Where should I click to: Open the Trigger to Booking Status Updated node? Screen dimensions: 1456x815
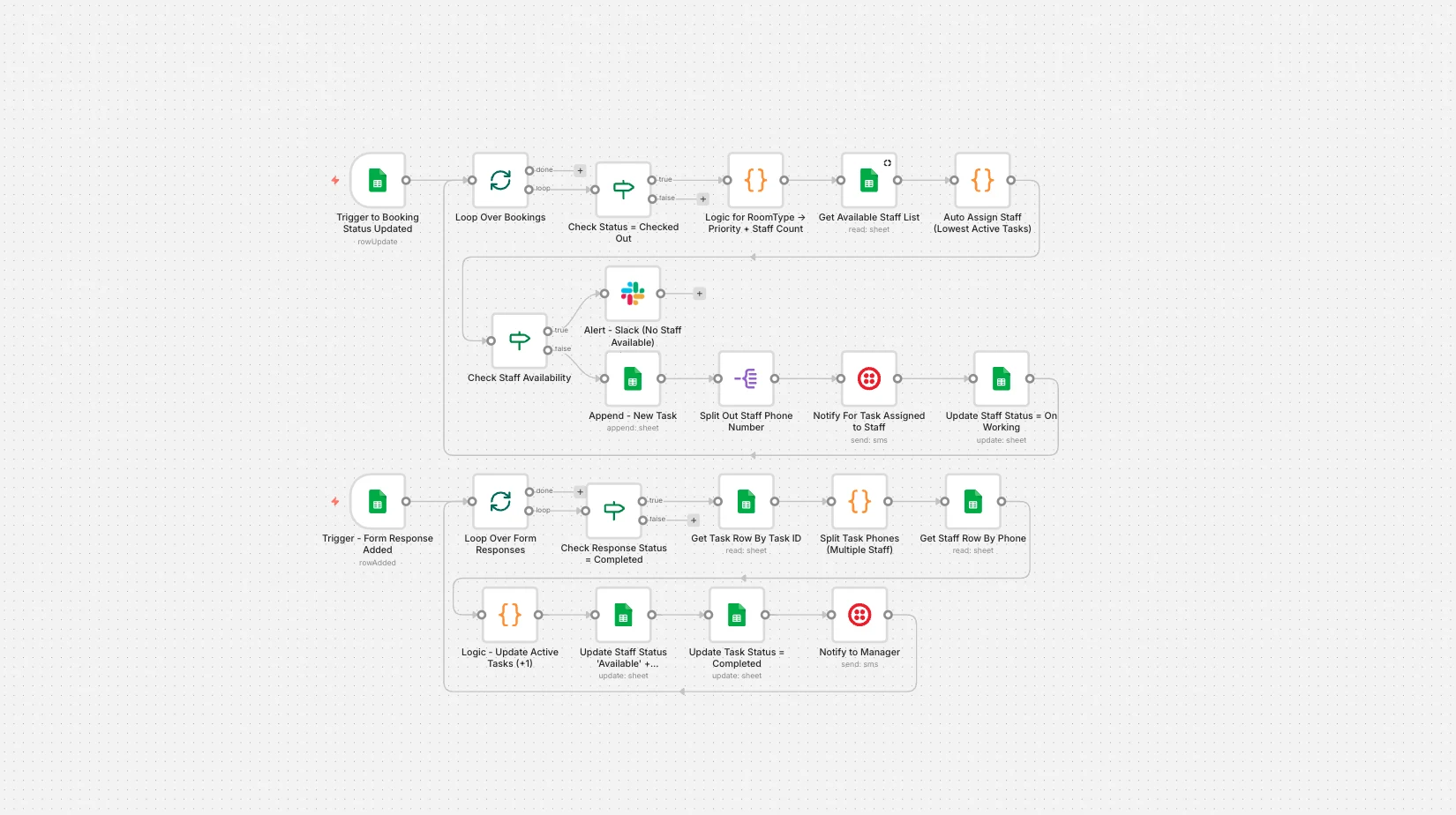[378, 181]
